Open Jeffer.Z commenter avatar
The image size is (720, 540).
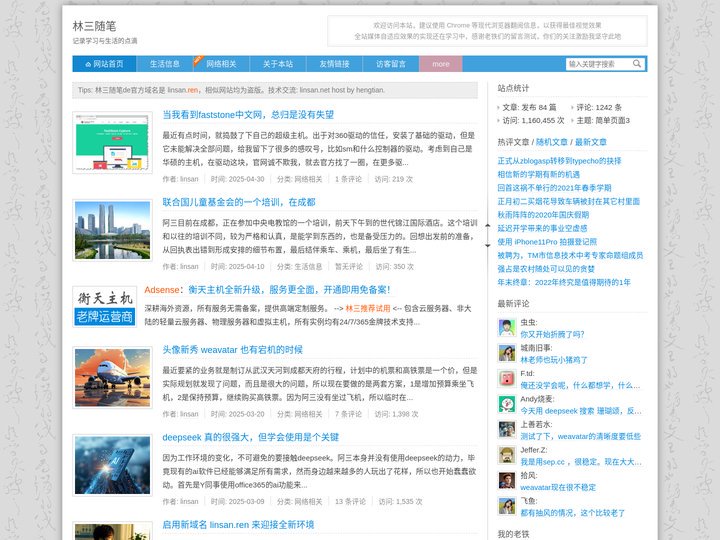[507, 456]
